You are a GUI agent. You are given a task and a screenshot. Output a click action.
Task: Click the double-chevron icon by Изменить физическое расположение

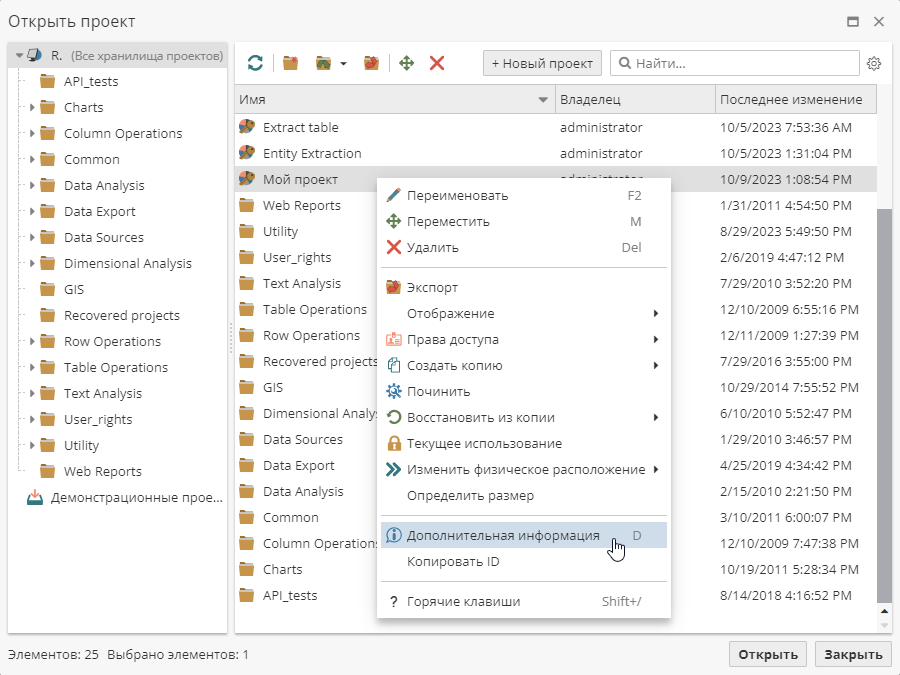[393, 469]
